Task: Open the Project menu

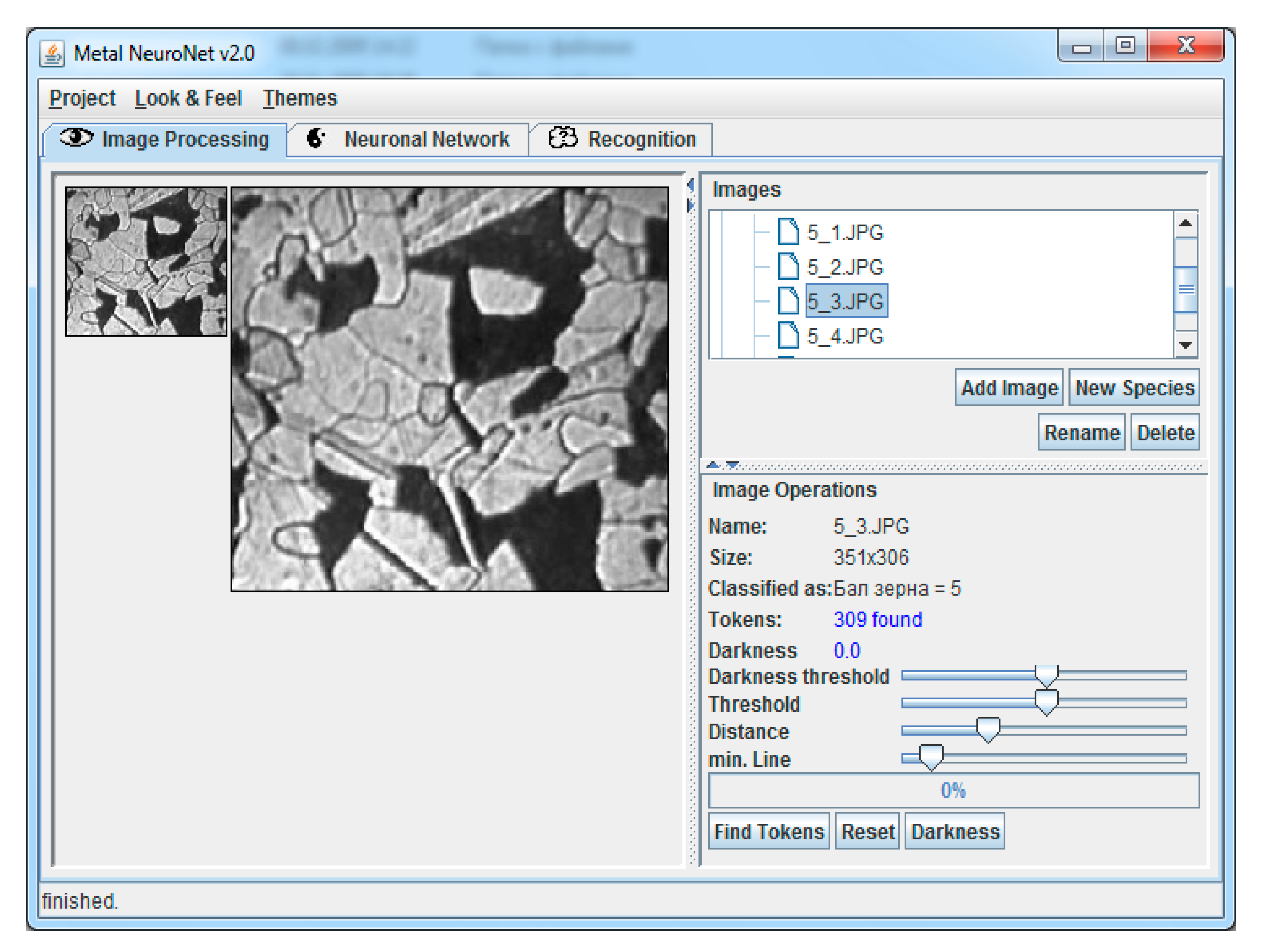Action: point(82,98)
